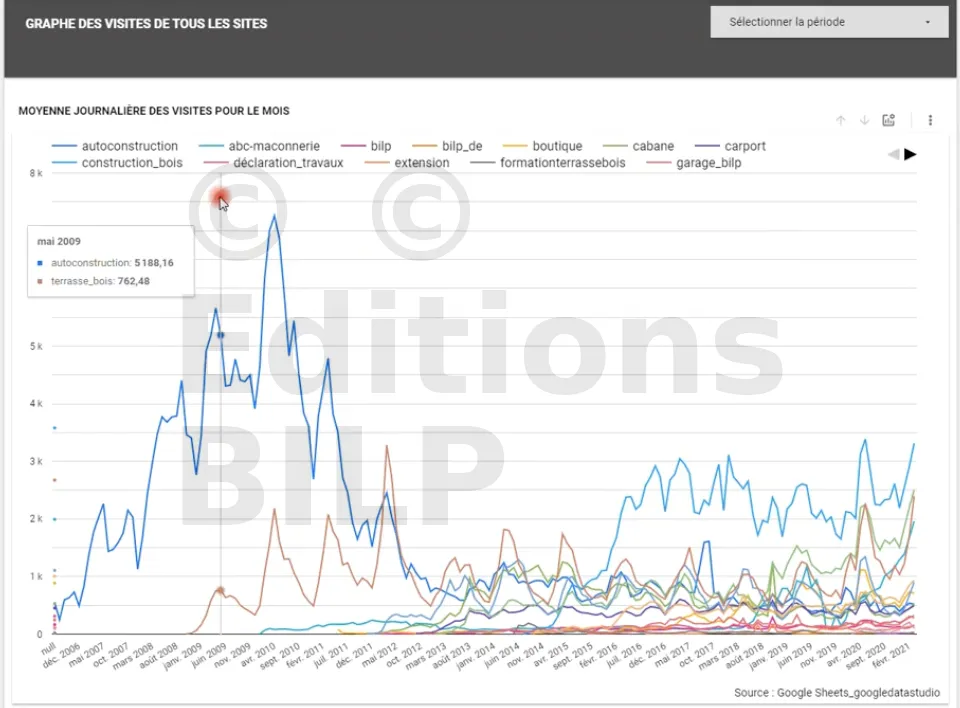Go to next legend page arrow
The width and height of the screenshot is (960, 708).
pos(910,154)
